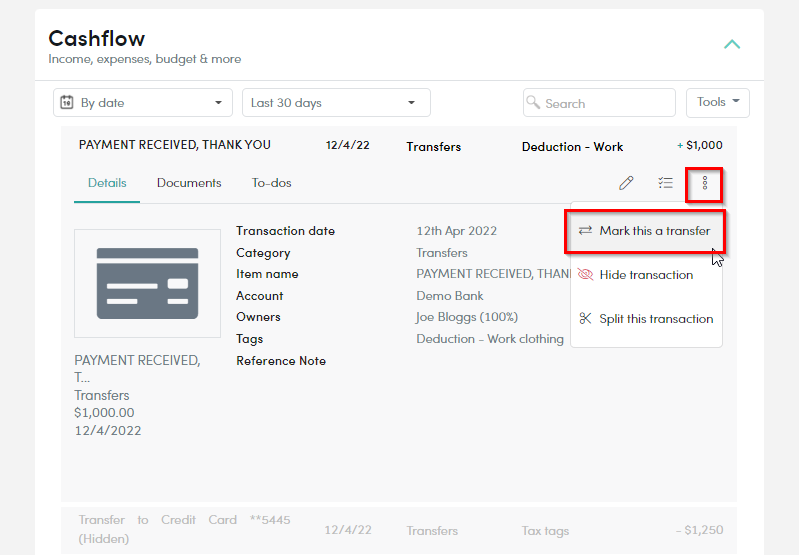Image resolution: width=799 pixels, height=555 pixels.
Task: Choose Split this transaction
Action: (x=645, y=319)
